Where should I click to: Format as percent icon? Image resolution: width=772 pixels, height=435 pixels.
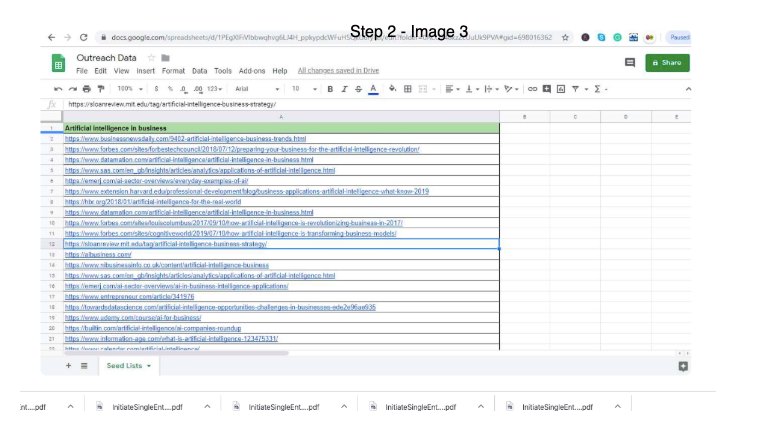click(x=170, y=89)
